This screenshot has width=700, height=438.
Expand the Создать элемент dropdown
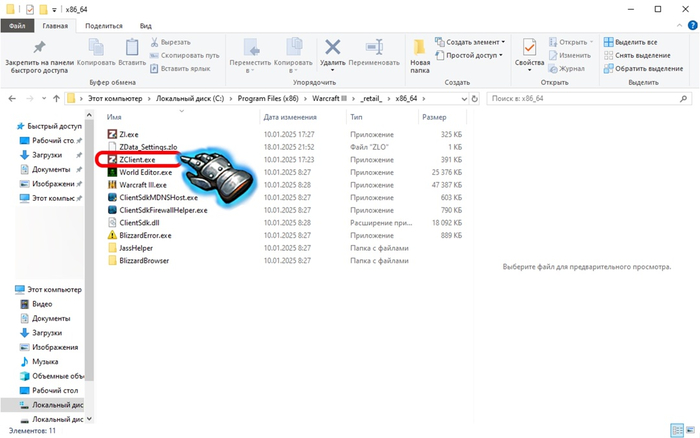point(475,42)
